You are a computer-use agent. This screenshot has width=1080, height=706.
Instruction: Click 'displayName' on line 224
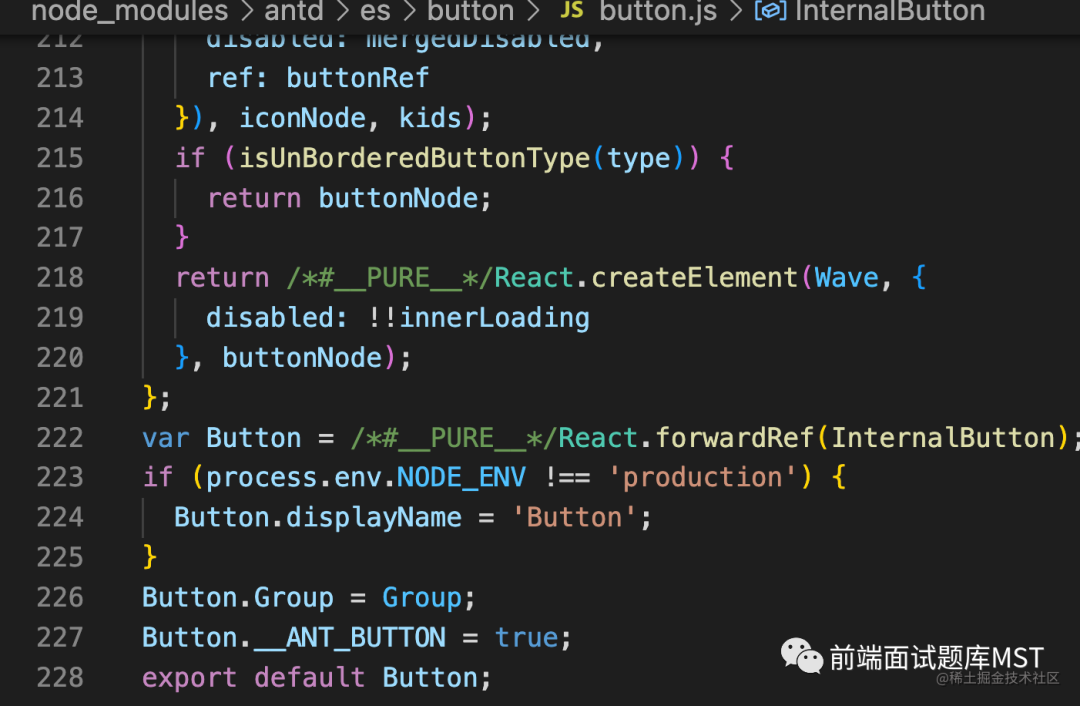pos(374,517)
